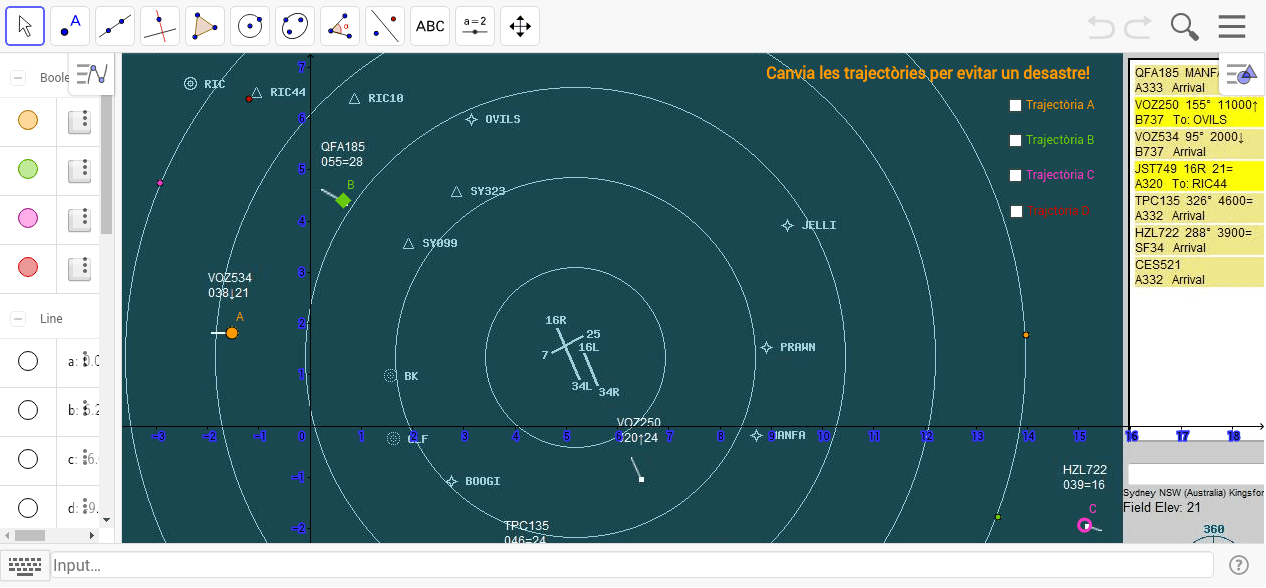
Task: Click the BOOGI waypoint marker
Action: click(x=451, y=481)
